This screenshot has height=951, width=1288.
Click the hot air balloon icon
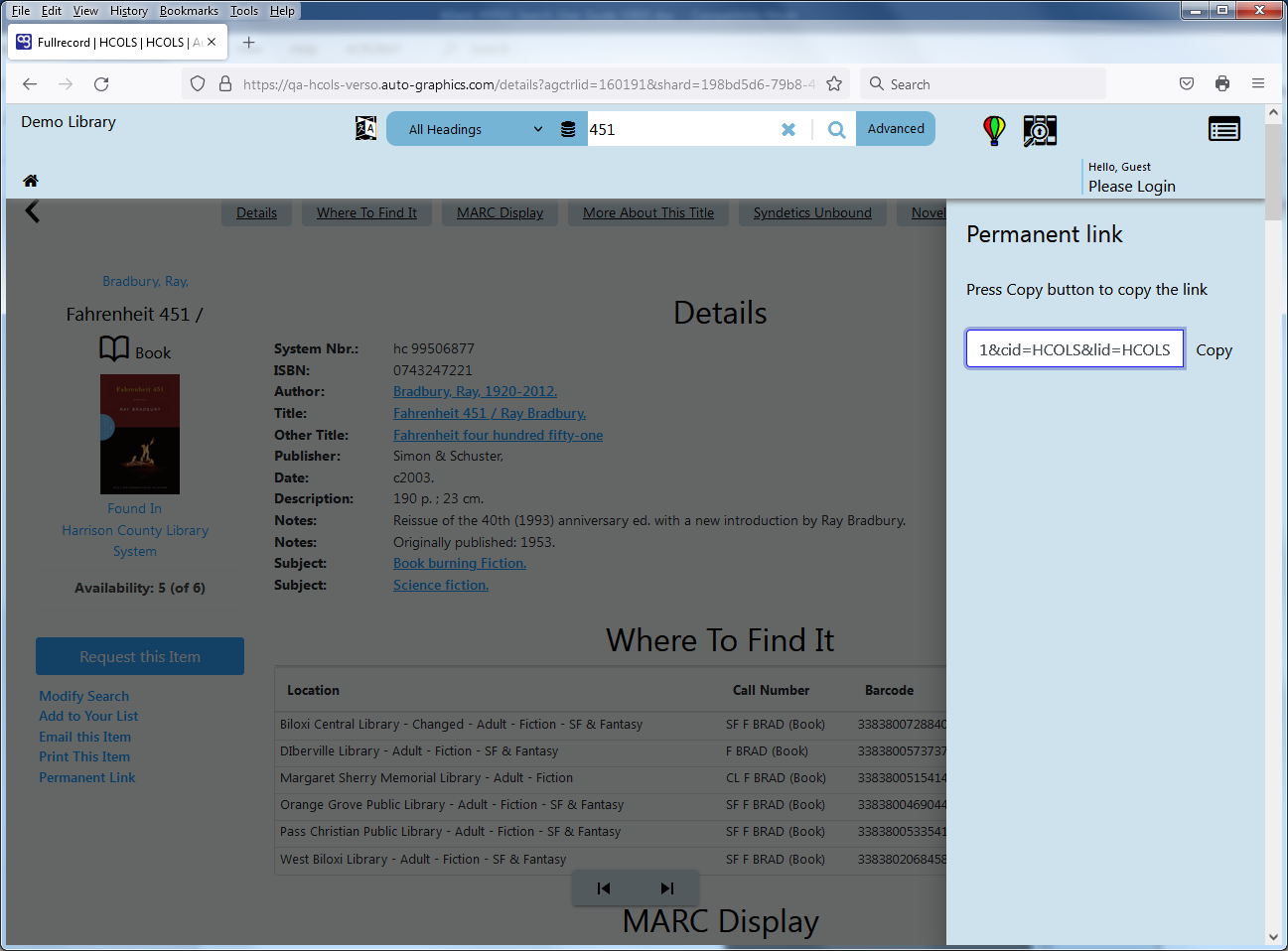coord(994,130)
